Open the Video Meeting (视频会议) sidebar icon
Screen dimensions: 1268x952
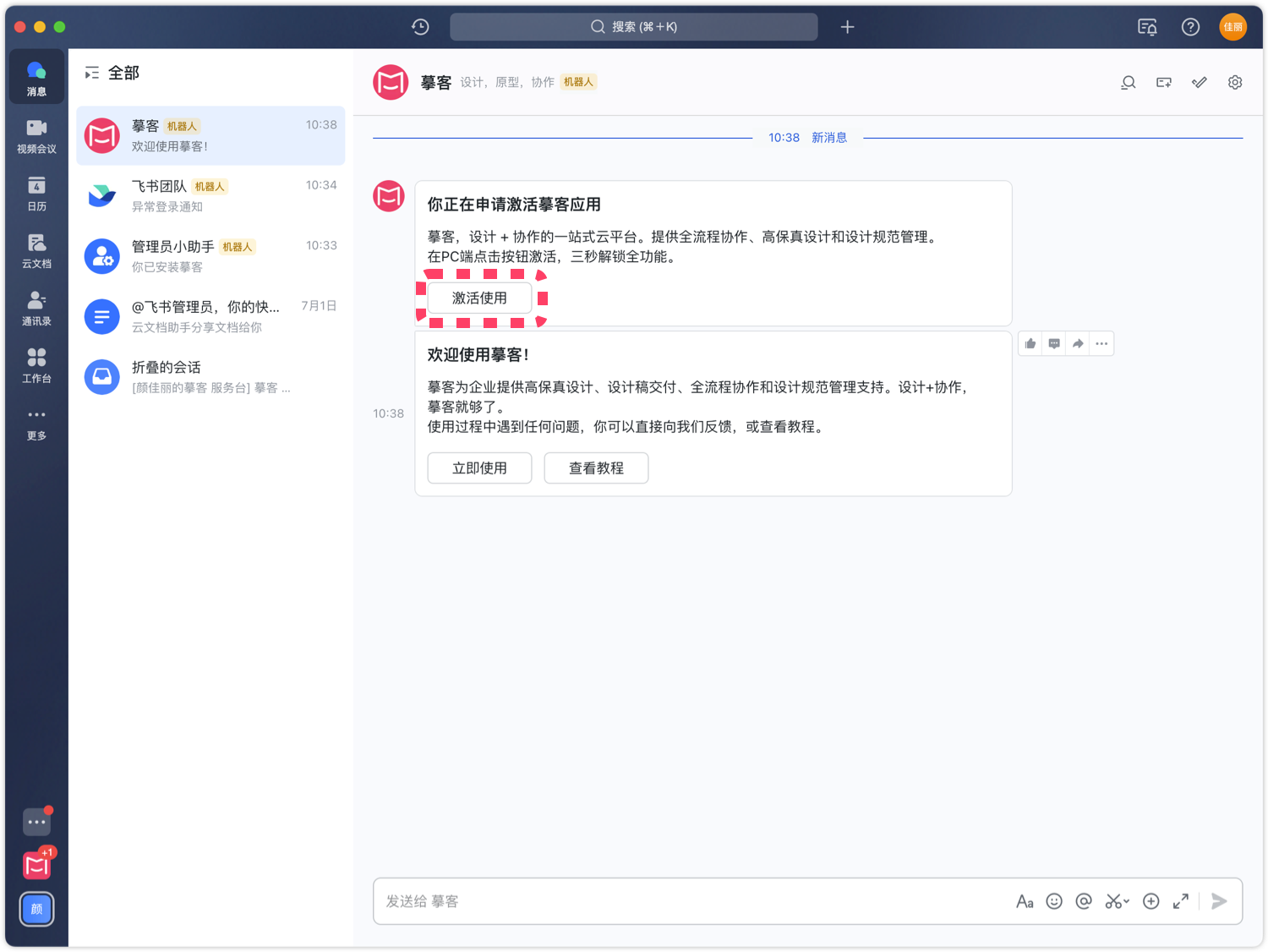[x=36, y=135]
